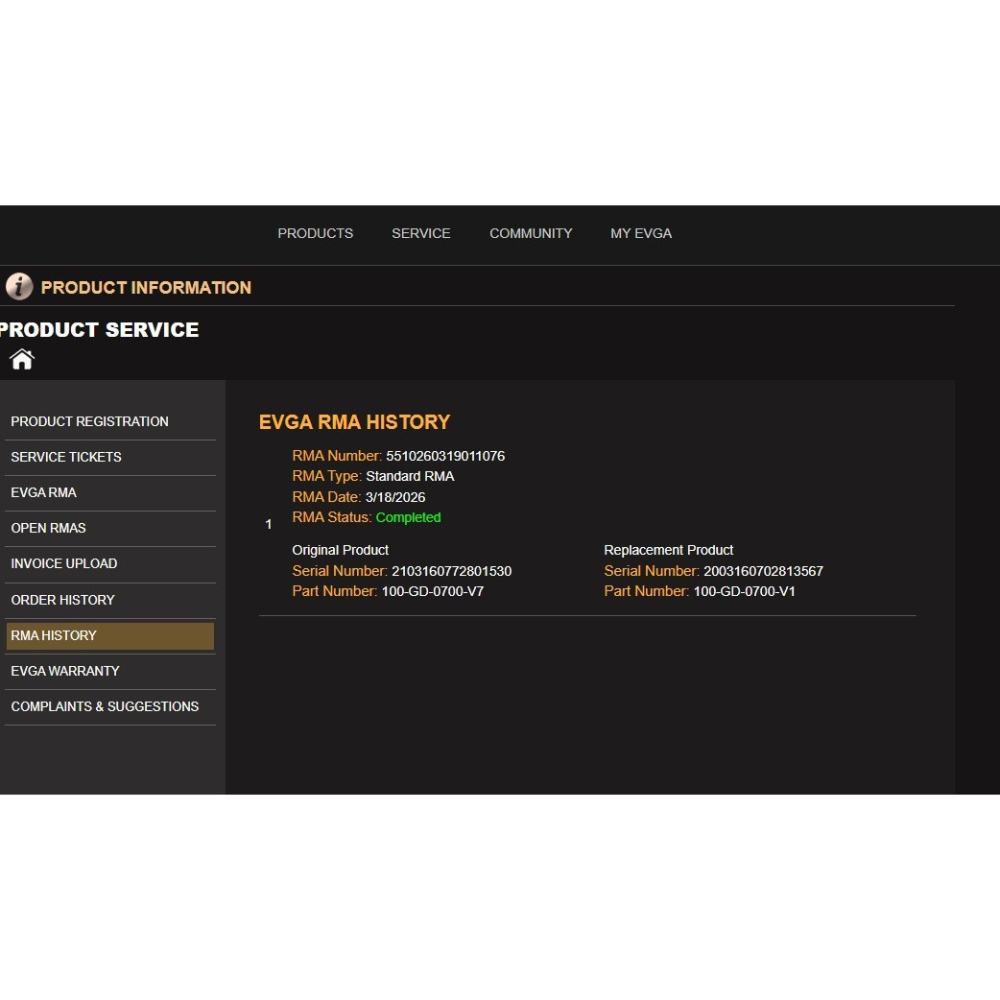Click replacement part number 100-GD-0700-V1
The height and width of the screenshot is (1000, 1000).
click(744, 591)
